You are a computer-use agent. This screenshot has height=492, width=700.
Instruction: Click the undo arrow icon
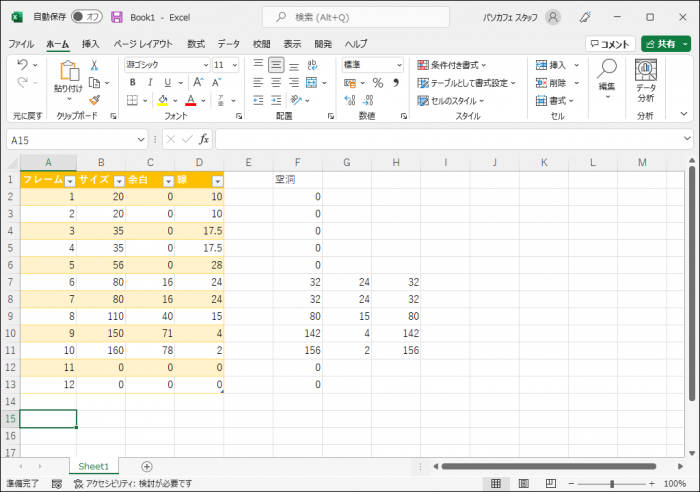click(x=23, y=65)
